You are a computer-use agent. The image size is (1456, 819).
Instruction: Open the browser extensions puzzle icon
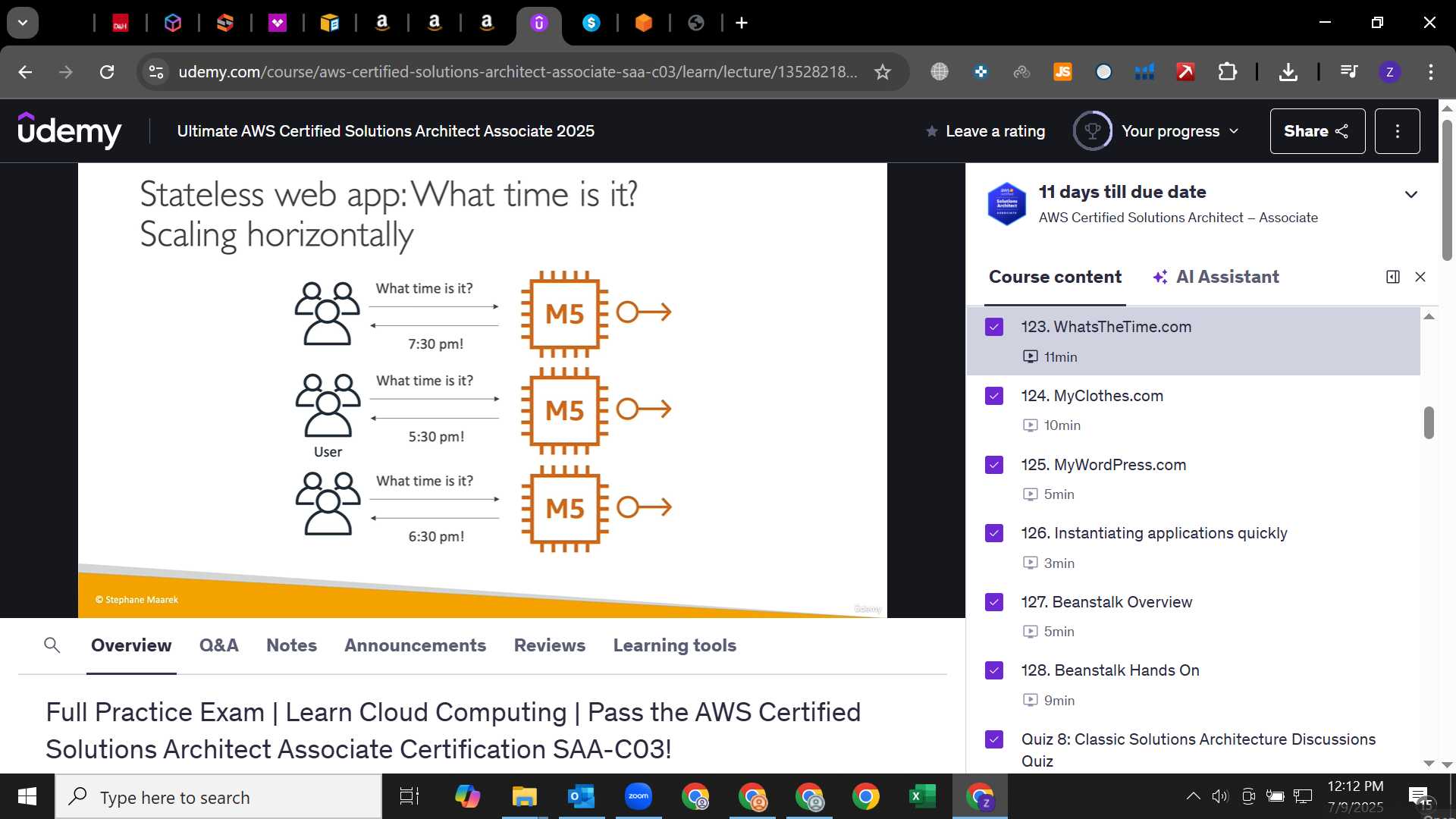pos(1227,72)
